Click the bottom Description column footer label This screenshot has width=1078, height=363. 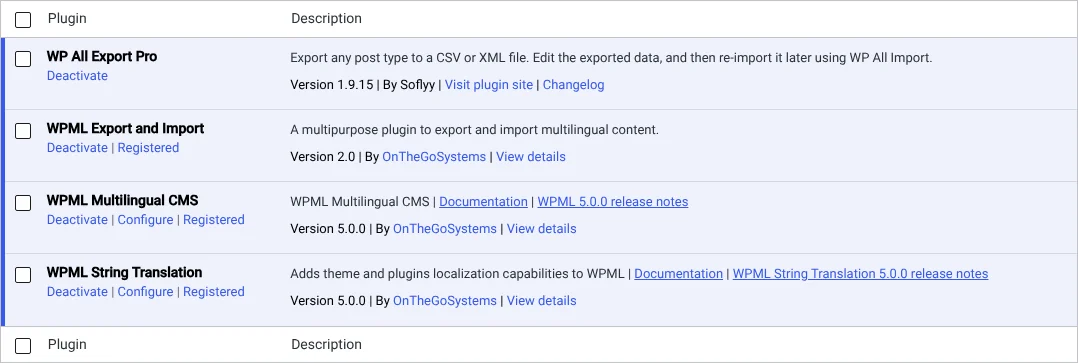(x=327, y=344)
